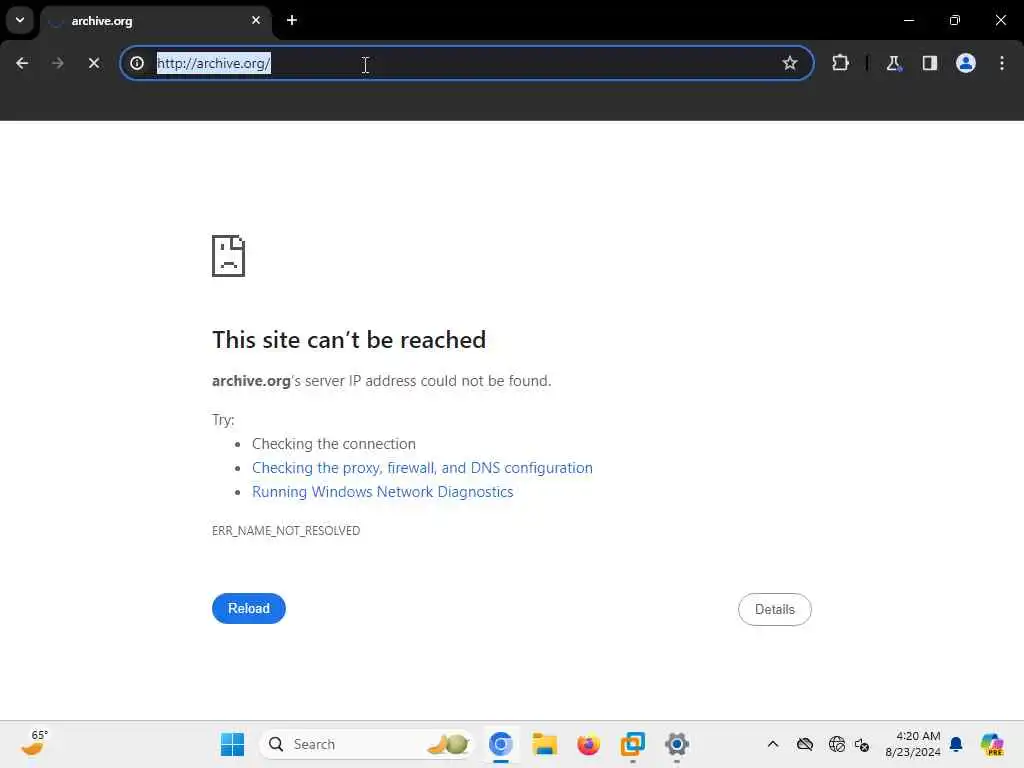1024x768 pixels.
Task: View site information icon in address bar
Action: (137, 63)
